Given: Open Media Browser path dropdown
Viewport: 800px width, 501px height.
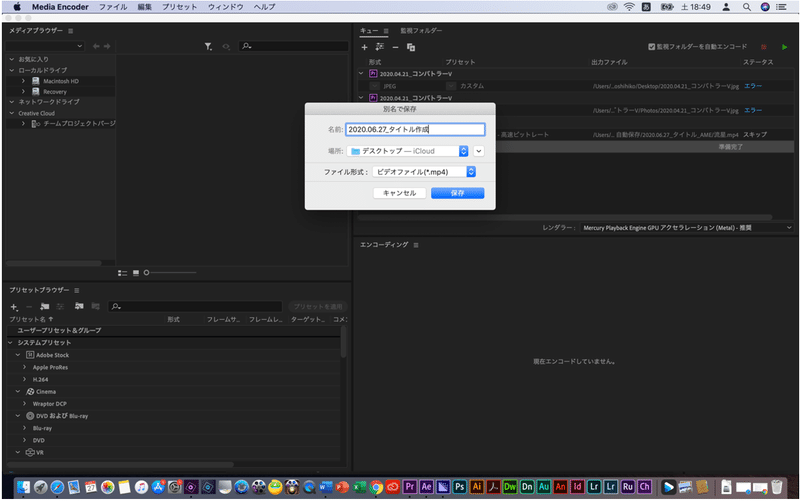Looking at the screenshot, I should coord(45,46).
